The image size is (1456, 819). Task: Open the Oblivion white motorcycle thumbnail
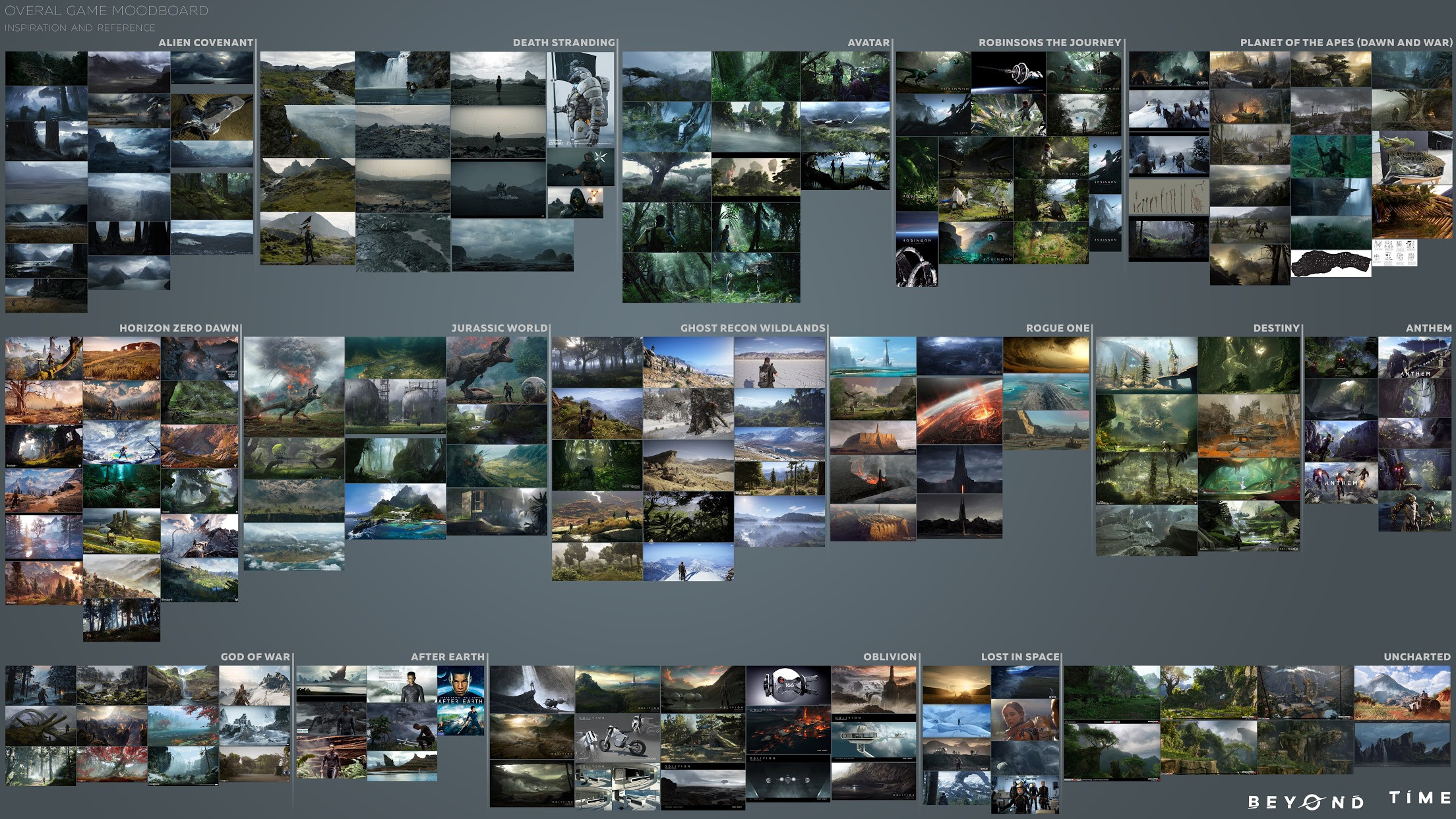(x=617, y=739)
